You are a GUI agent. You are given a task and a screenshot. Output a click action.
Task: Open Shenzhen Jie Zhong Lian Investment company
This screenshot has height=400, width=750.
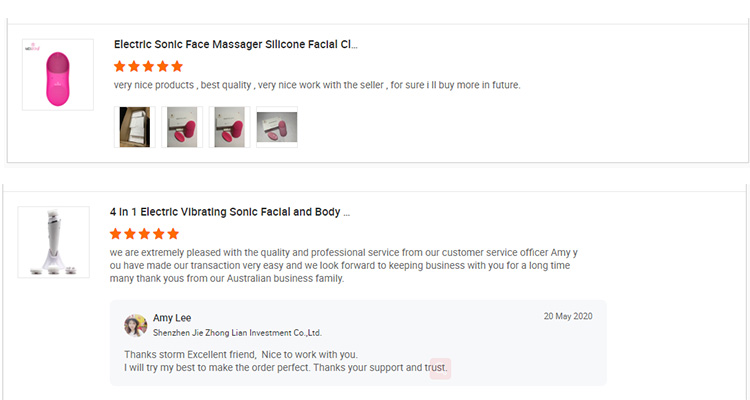pyautogui.click(x=237, y=333)
